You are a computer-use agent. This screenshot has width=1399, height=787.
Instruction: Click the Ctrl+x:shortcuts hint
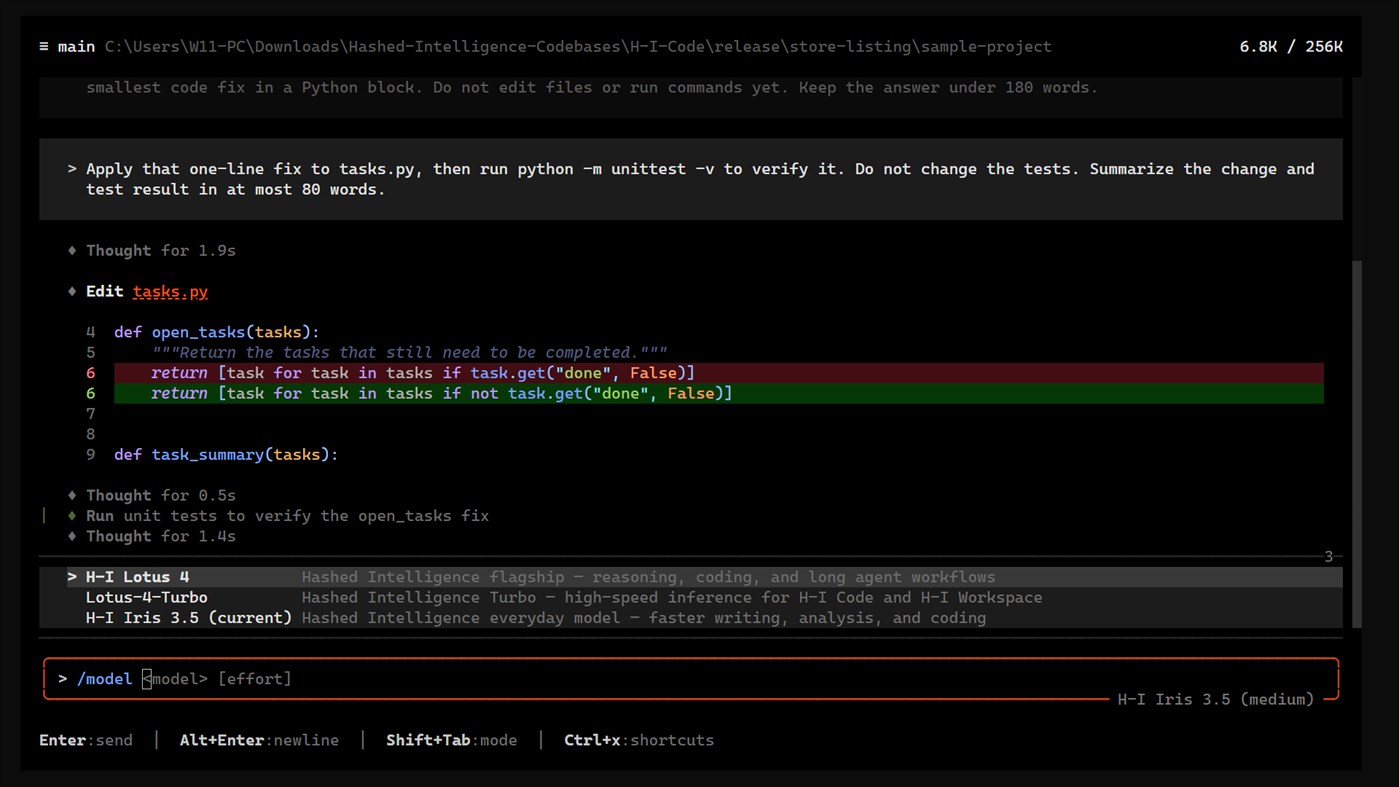[639, 740]
